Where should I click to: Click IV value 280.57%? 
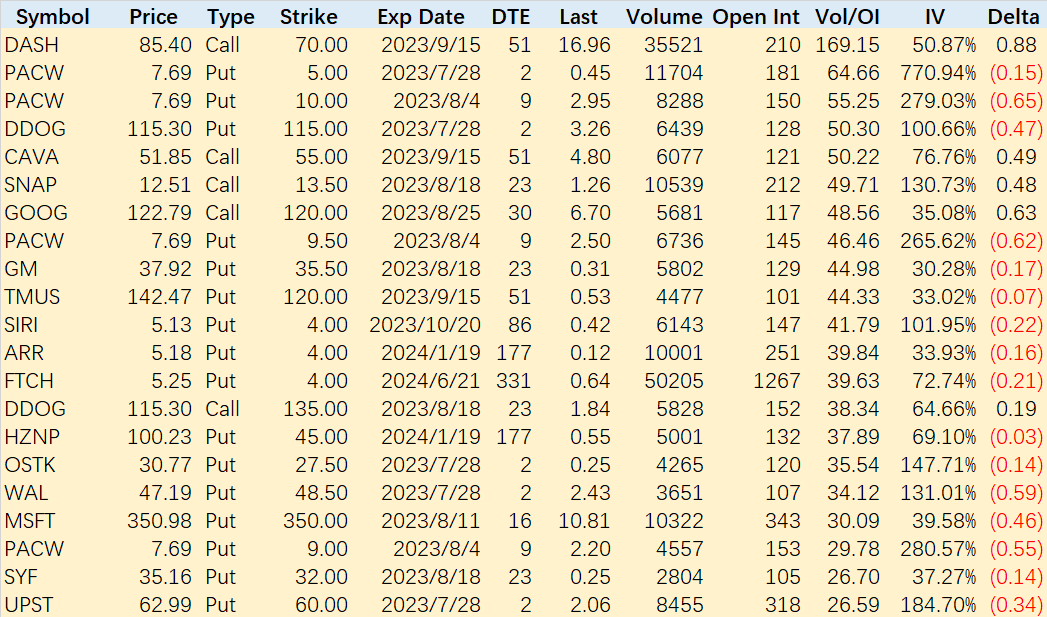tap(938, 550)
